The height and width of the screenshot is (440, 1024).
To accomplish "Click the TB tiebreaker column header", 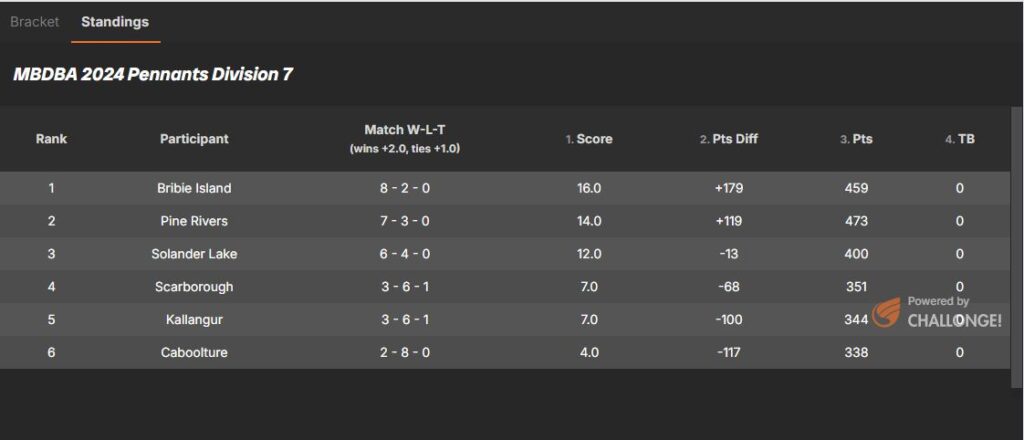I will (965, 139).
